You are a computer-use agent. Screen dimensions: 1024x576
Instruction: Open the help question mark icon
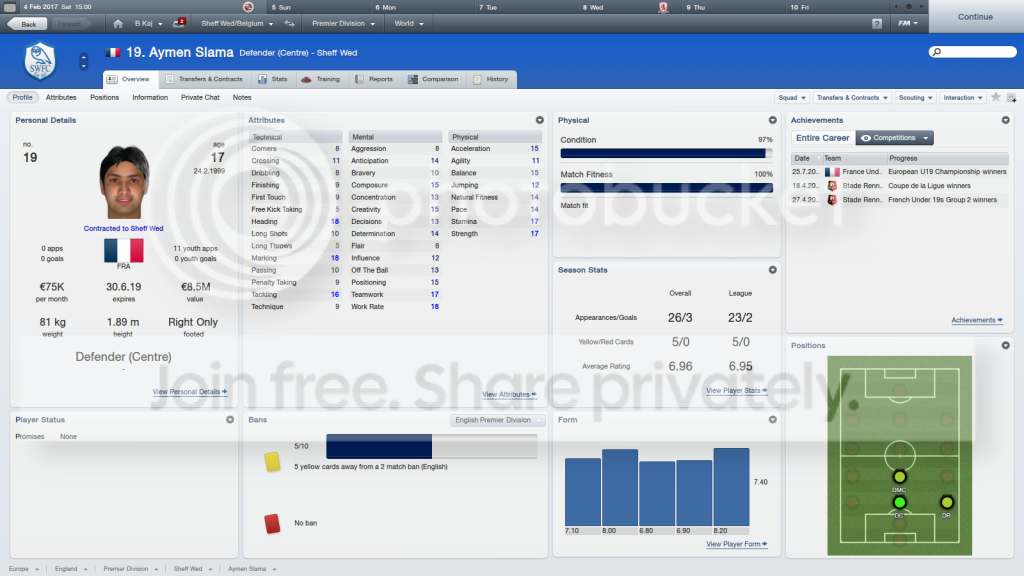tap(876, 24)
